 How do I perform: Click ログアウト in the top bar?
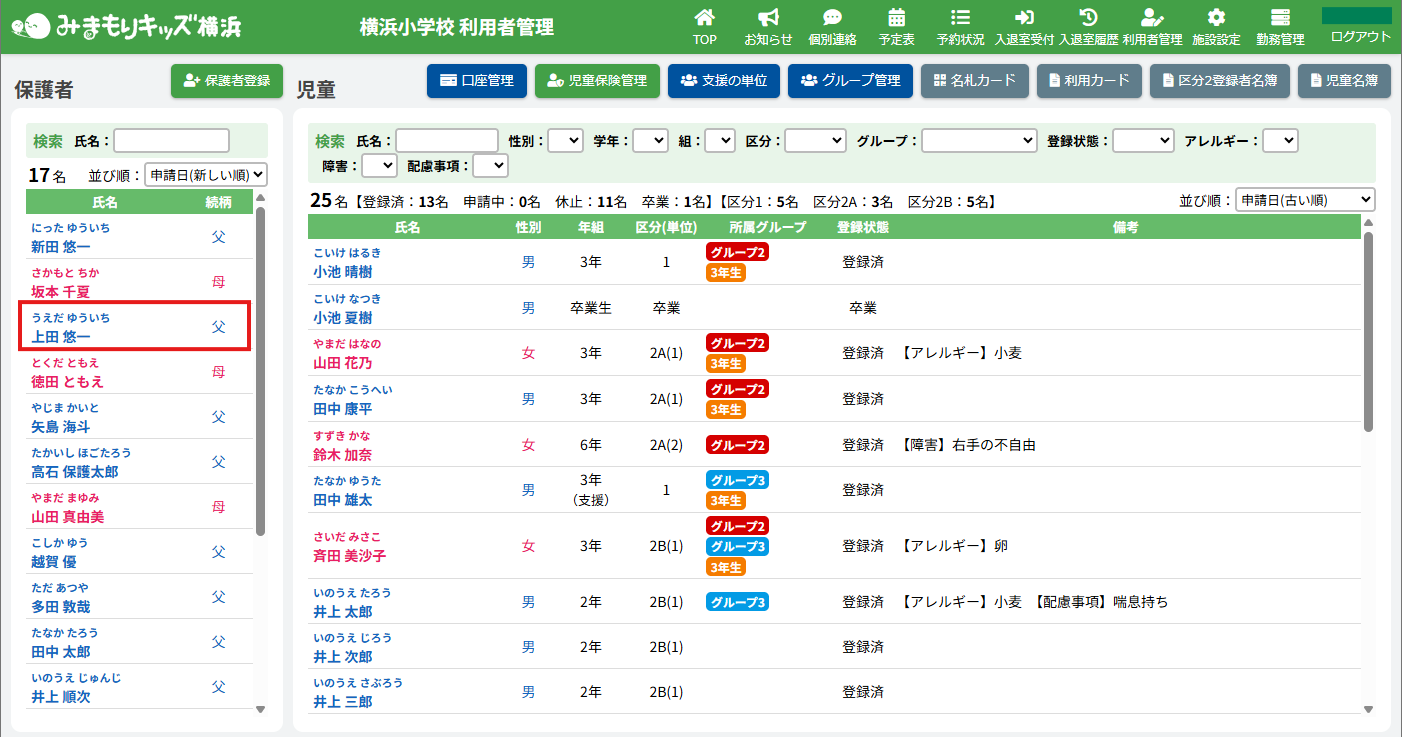click(x=1360, y=36)
